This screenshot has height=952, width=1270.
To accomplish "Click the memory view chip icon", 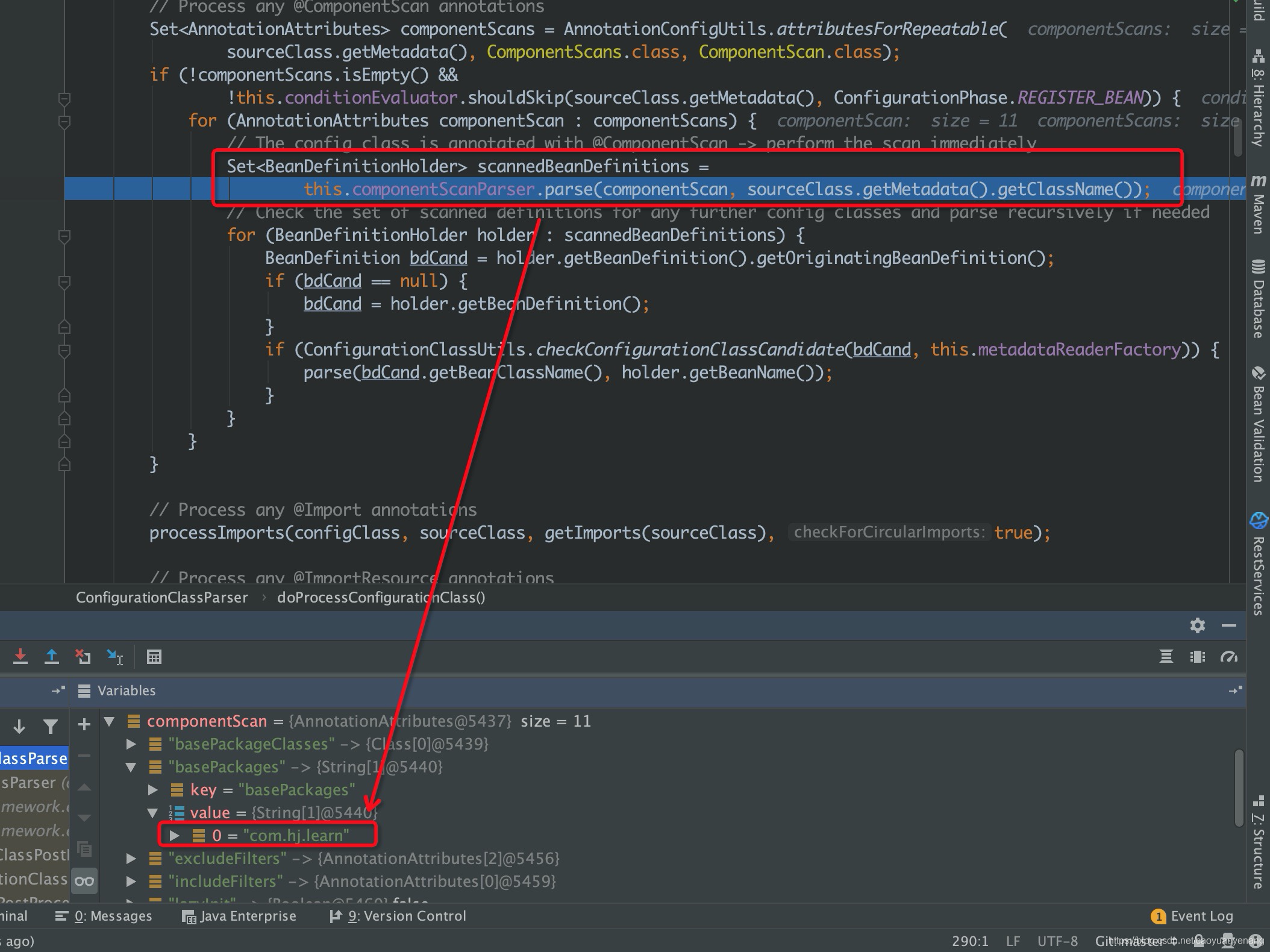I will (x=1198, y=657).
